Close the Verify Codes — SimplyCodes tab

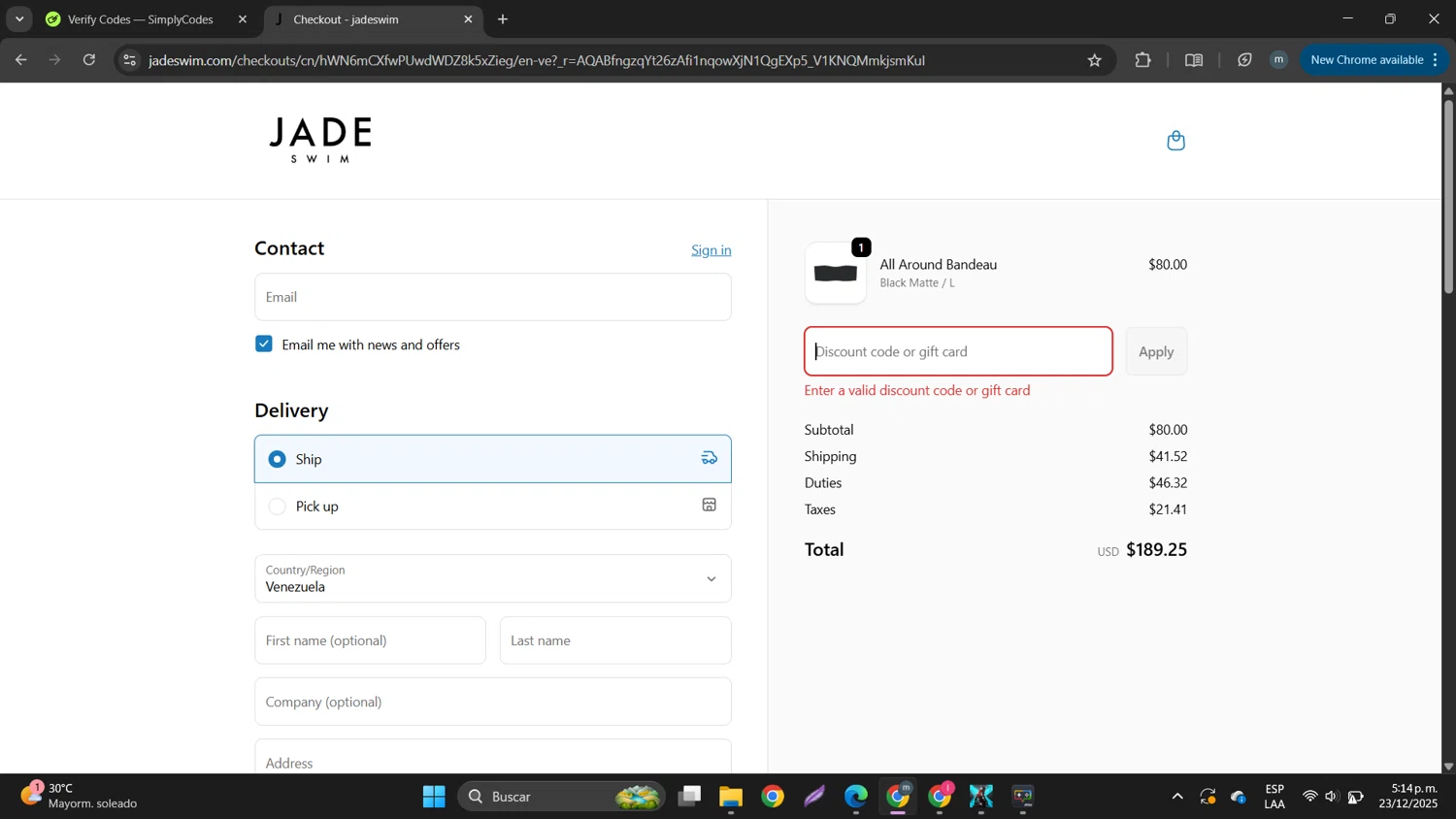point(243,19)
